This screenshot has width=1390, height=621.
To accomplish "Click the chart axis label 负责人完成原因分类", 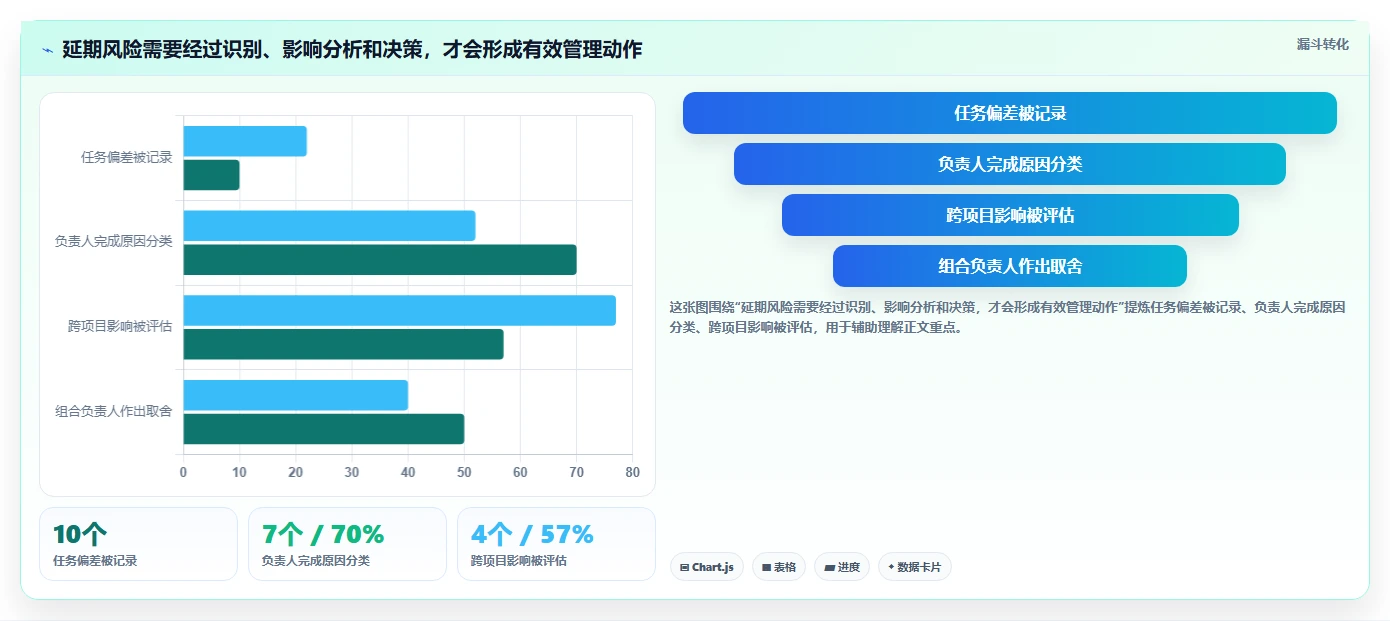I will coord(113,241).
